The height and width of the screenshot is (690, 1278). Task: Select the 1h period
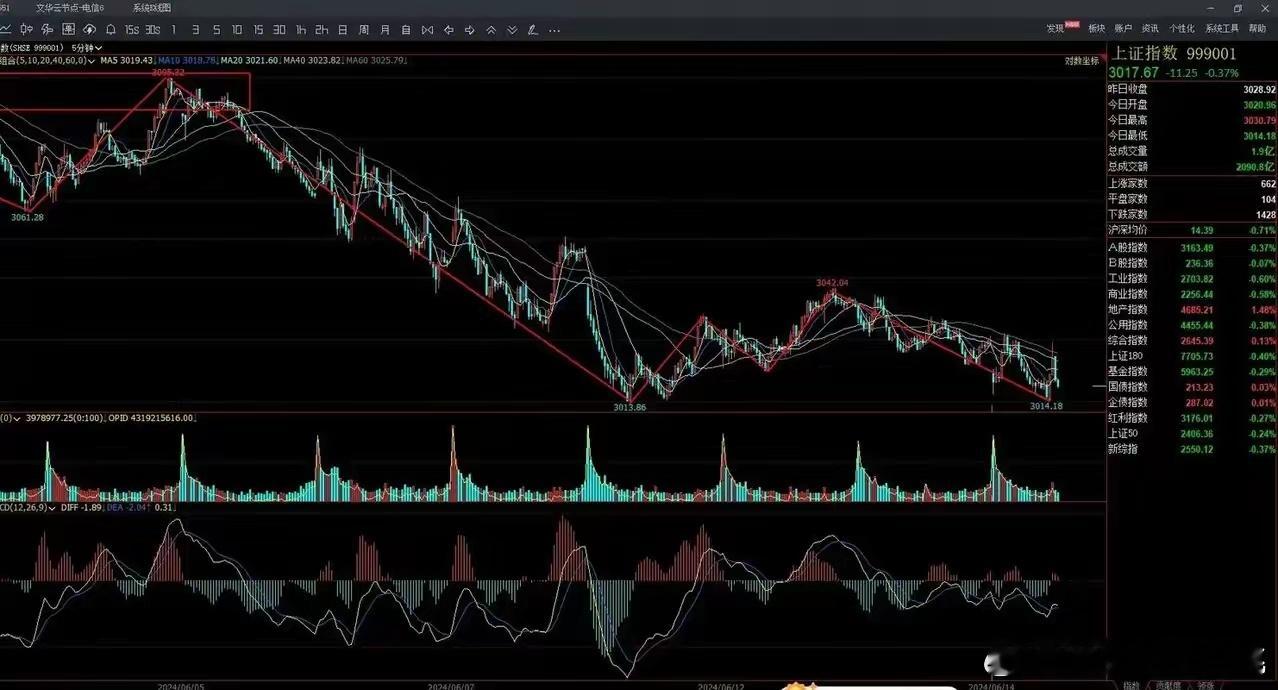coord(300,30)
